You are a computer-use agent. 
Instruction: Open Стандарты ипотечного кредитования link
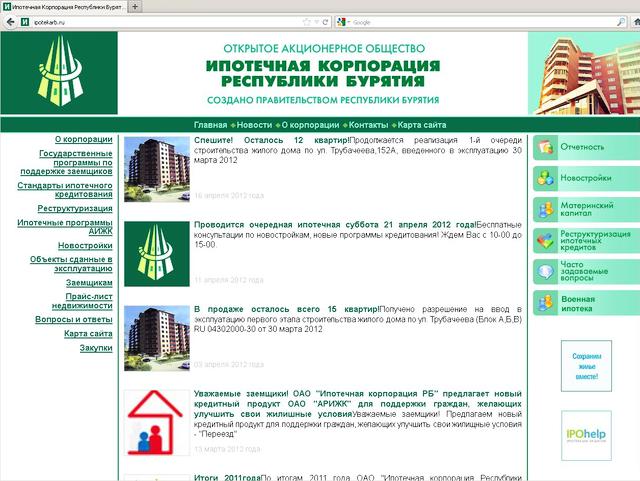65,190
